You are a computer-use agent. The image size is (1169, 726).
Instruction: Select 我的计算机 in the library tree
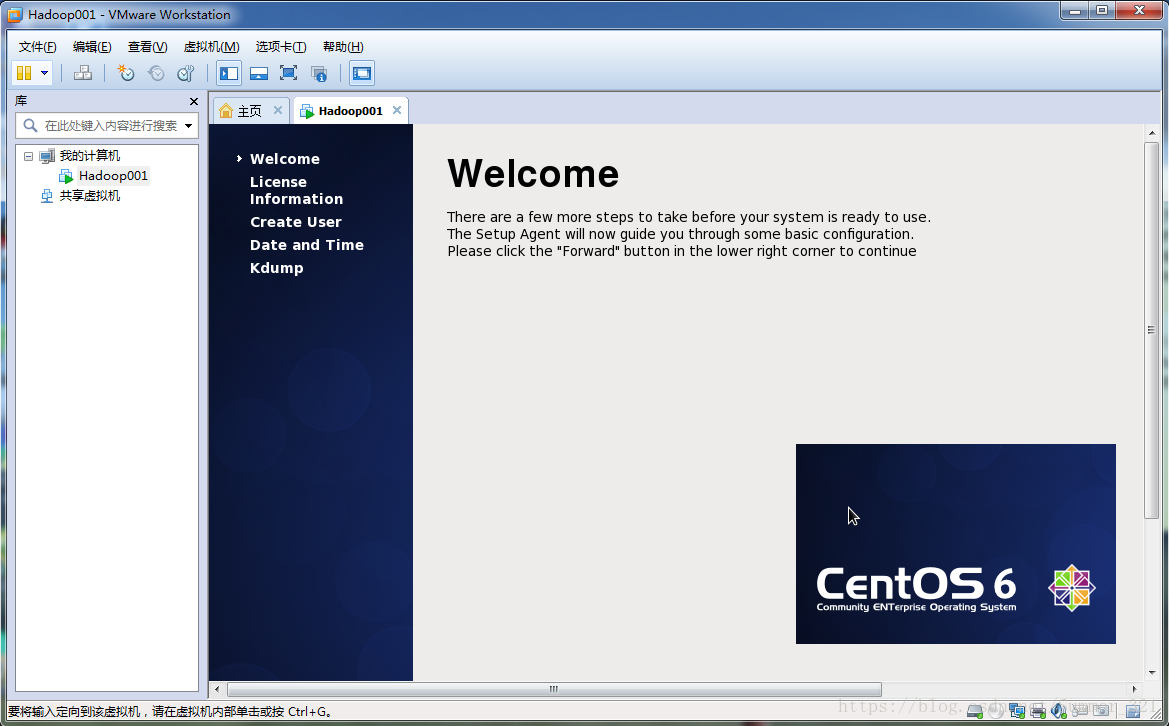89,156
